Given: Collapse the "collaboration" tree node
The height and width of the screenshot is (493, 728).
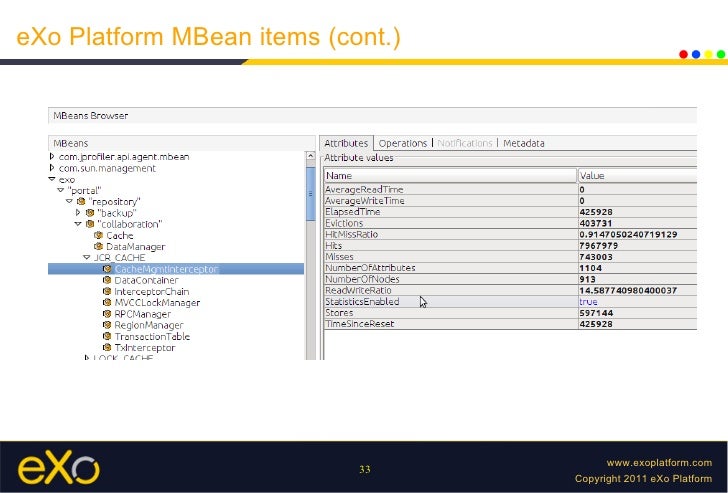Looking at the screenshot, I should 78,224.
